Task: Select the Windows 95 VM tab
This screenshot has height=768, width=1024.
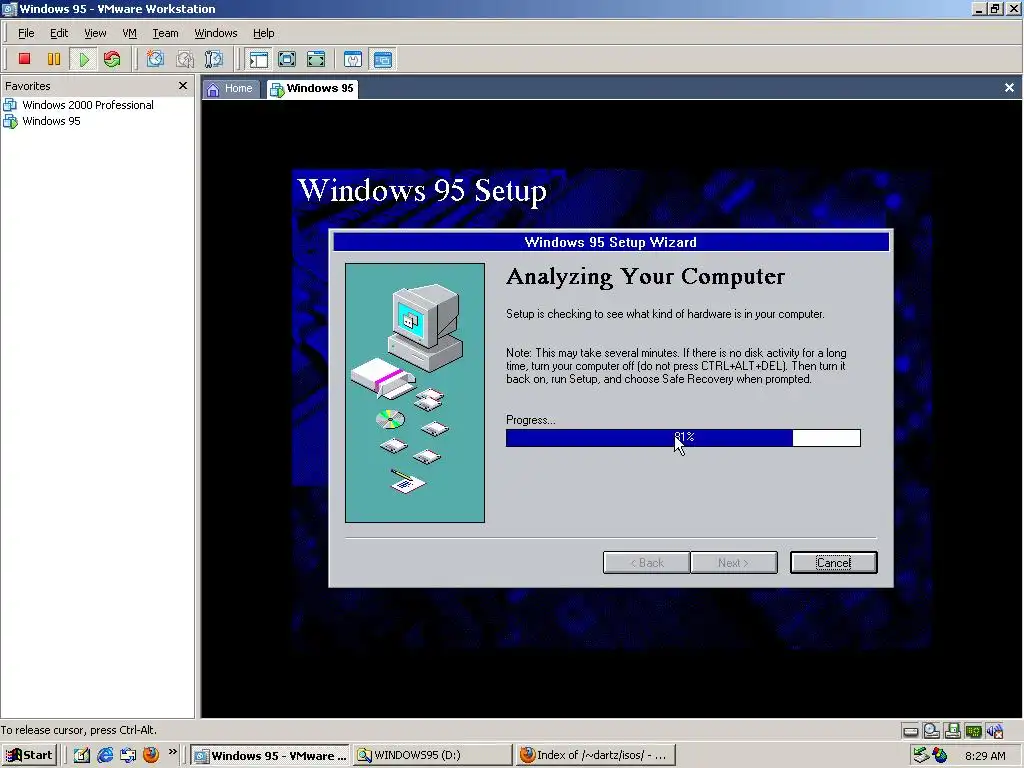Action: (x=312, y=88)
